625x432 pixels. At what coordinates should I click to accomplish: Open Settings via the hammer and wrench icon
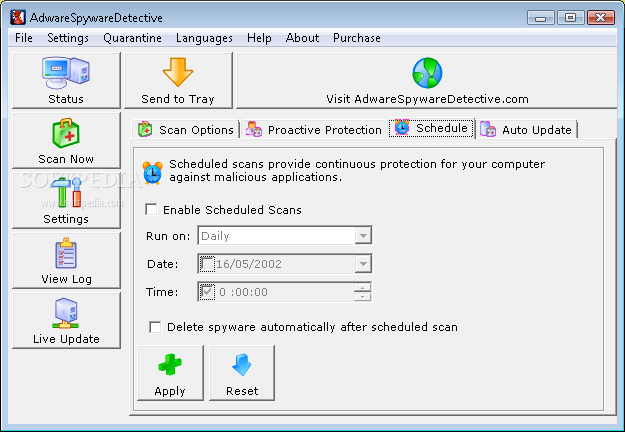click(x=66, y=192)
